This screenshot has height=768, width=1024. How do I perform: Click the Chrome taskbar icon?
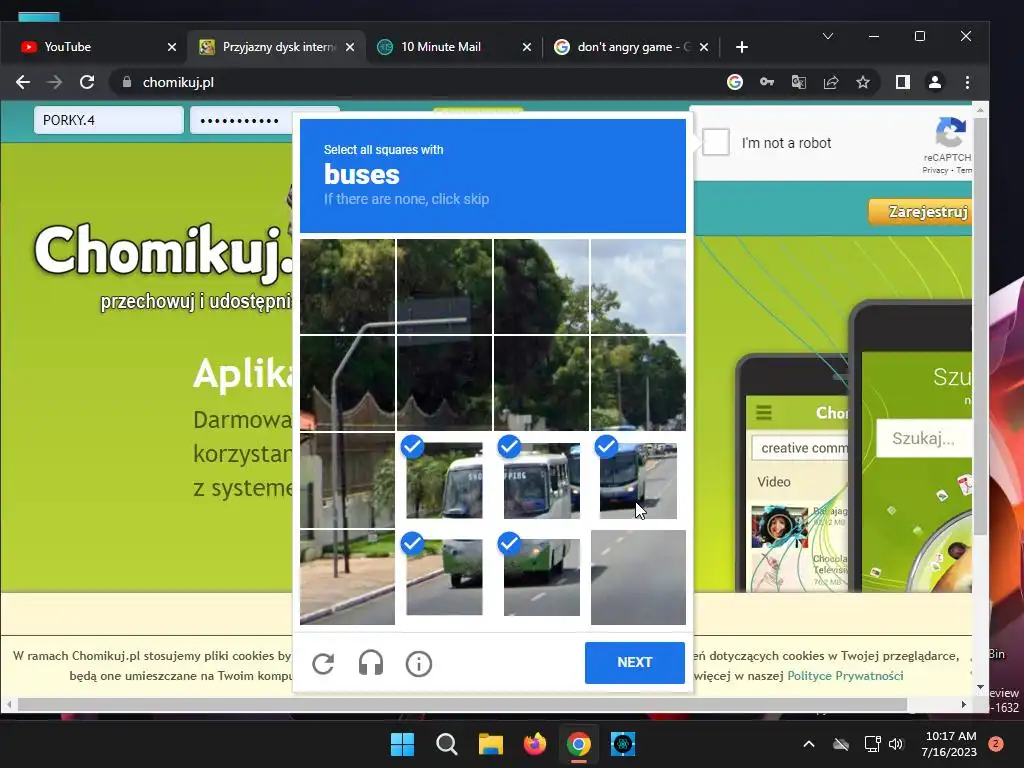coord(579,744)
